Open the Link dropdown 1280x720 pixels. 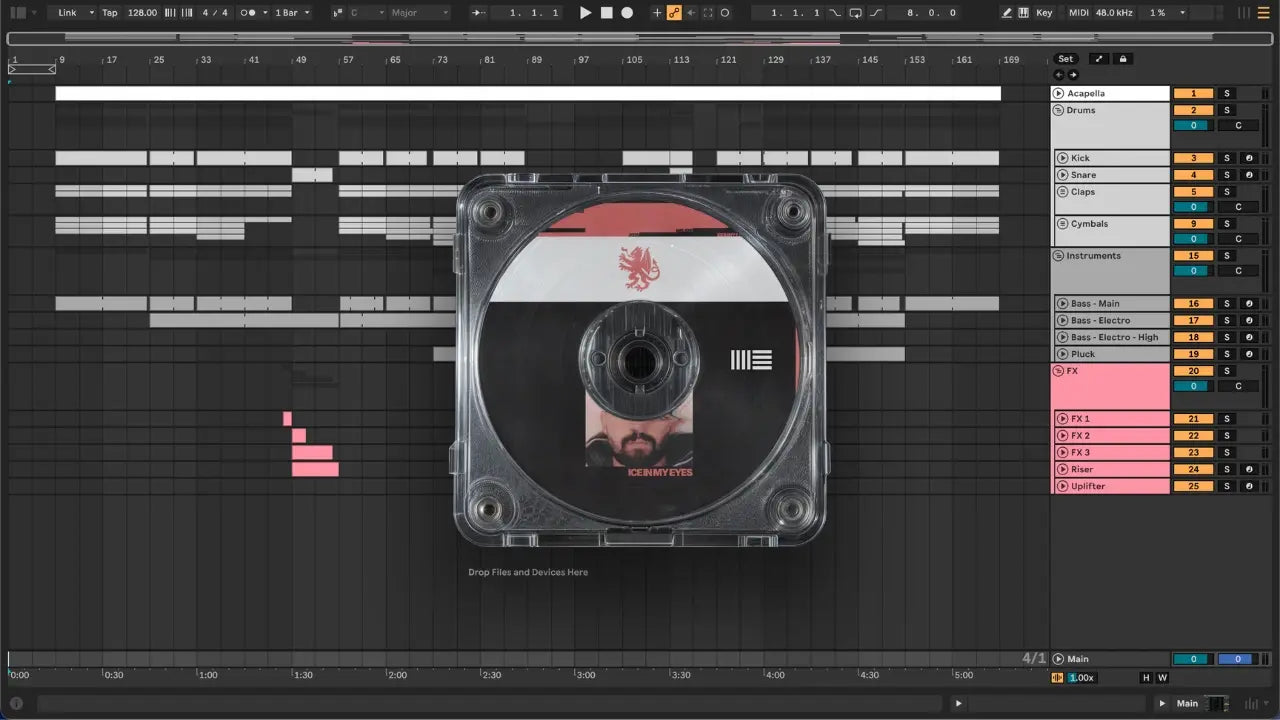76,13
